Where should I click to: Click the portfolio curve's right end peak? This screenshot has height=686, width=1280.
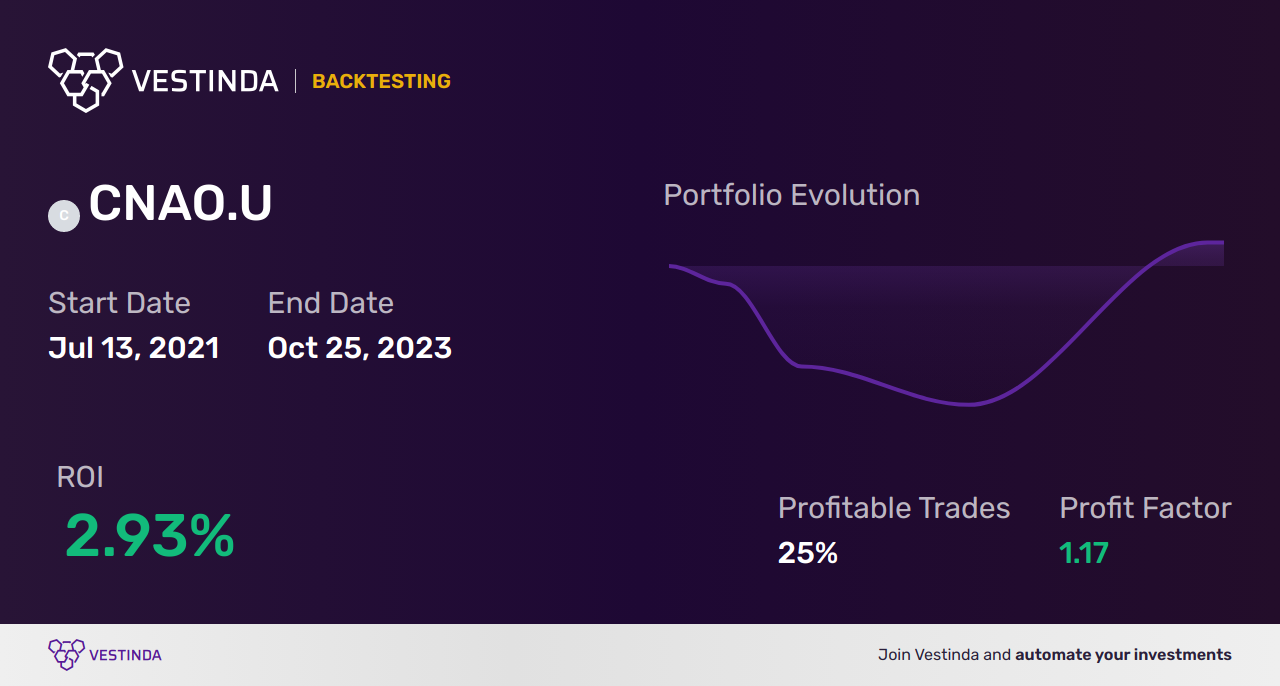tap(1210, 243)
